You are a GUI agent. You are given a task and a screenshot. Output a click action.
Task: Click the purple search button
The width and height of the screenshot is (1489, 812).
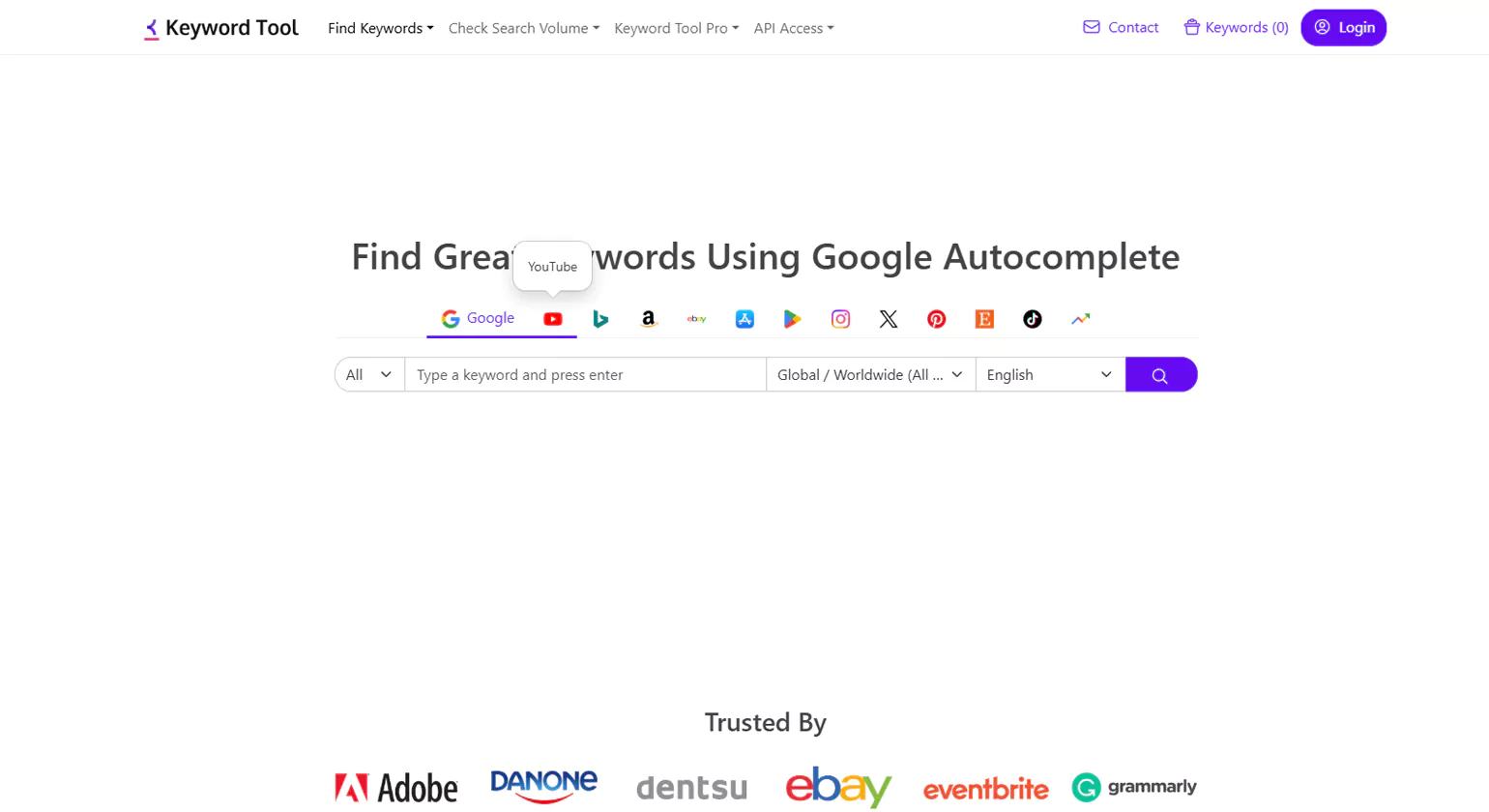1161,374
